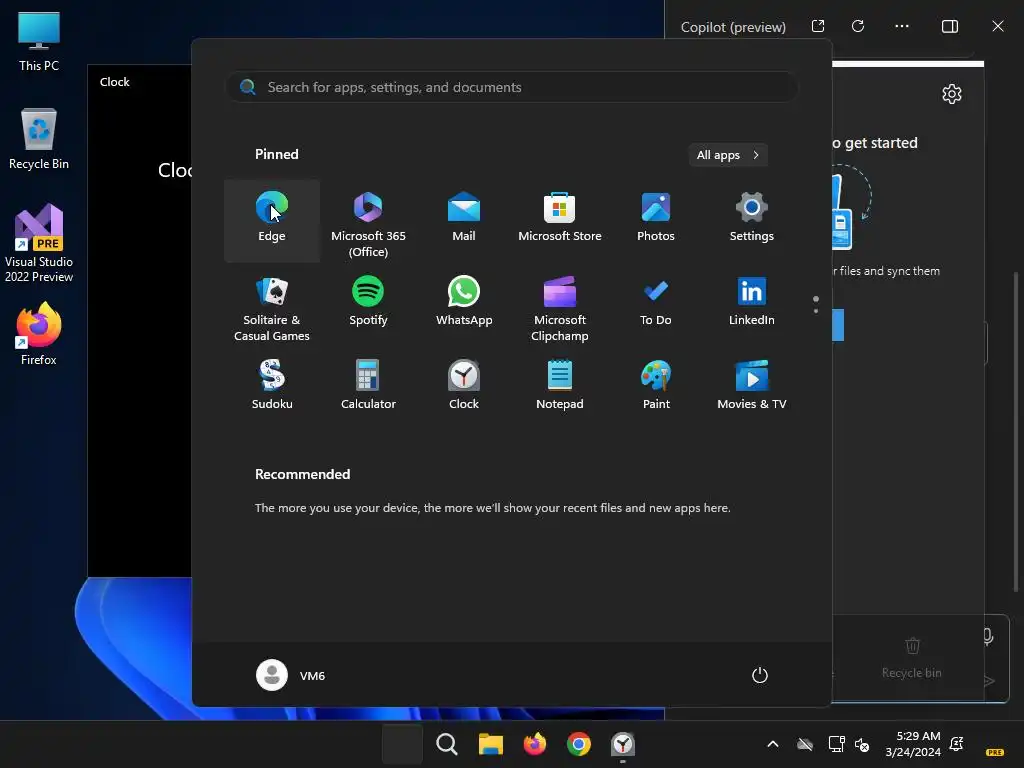
Task: Open Copilot in a new window
Action: pos(818,26)
